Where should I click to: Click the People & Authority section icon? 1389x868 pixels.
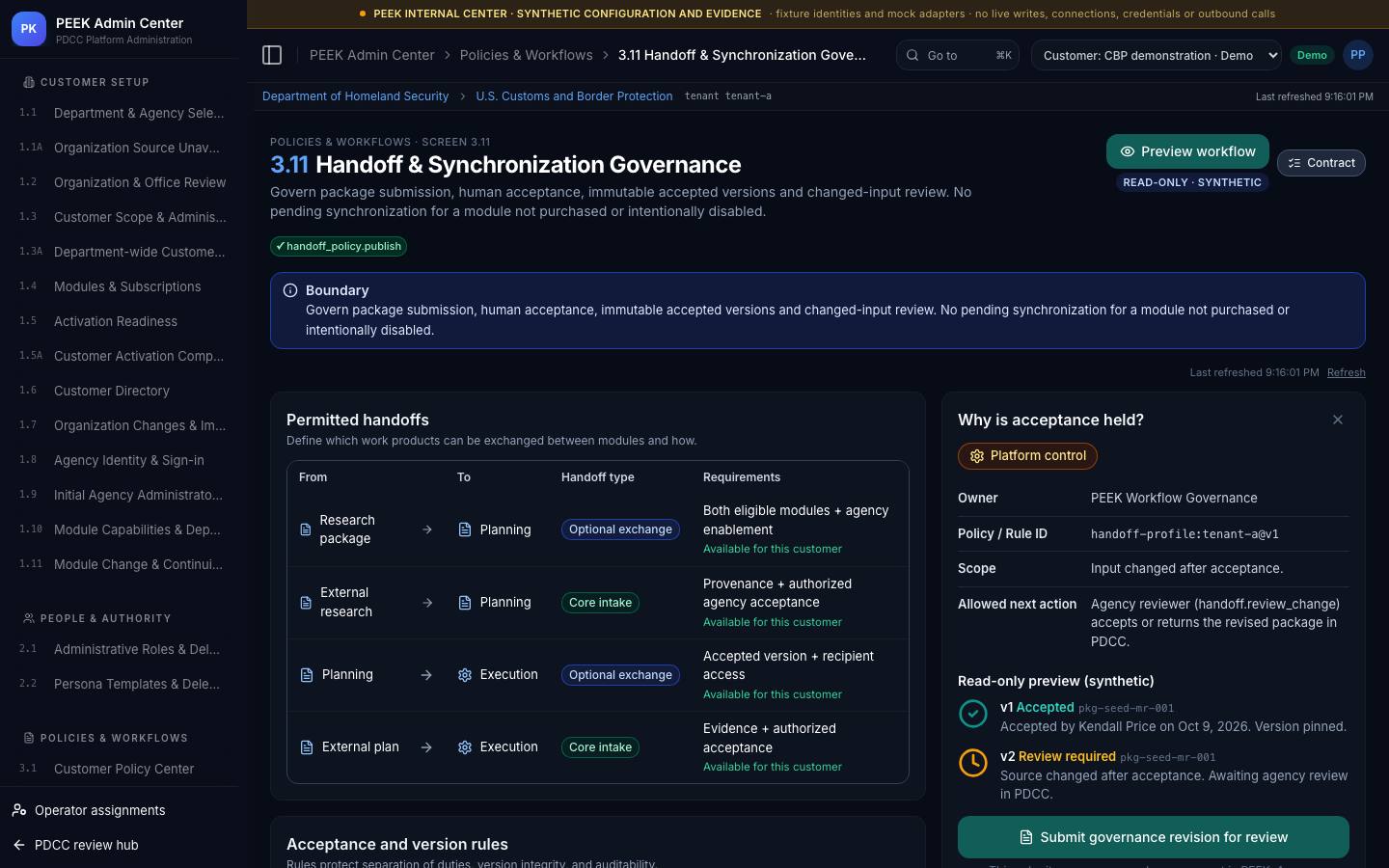(x=29, y=618)
